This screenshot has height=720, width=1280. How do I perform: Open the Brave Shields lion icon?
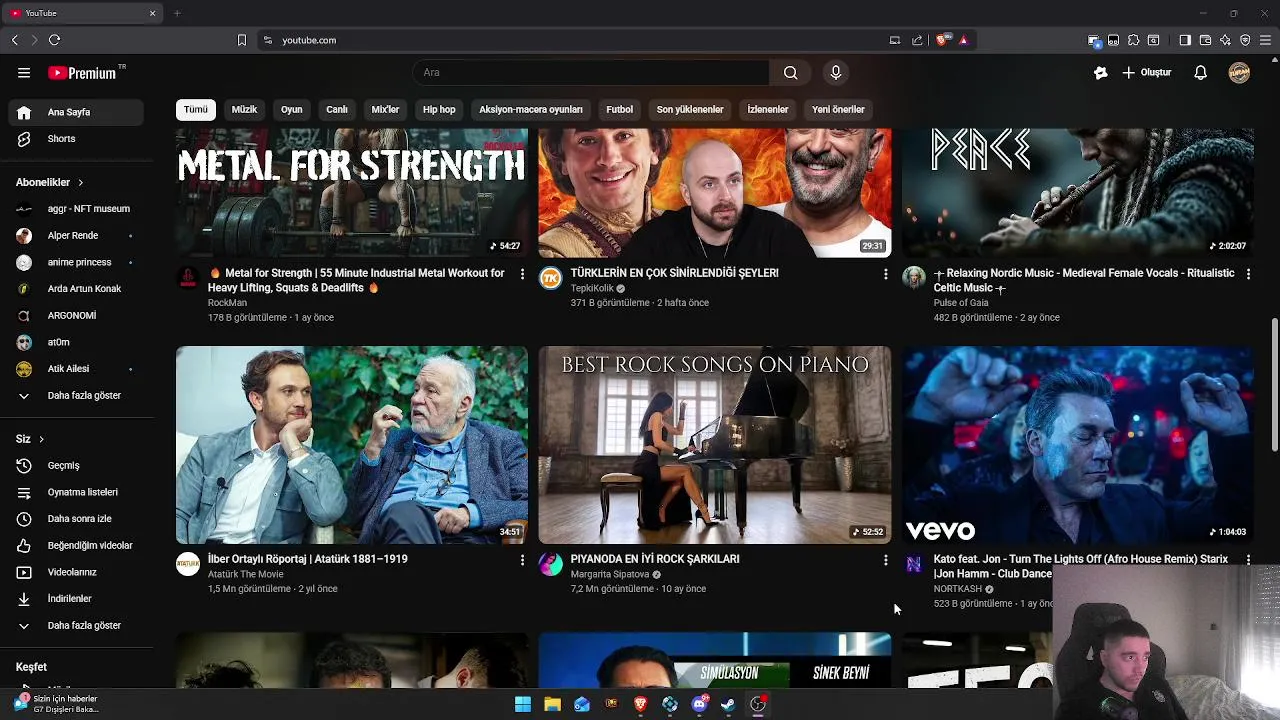(x=942, y=40)
